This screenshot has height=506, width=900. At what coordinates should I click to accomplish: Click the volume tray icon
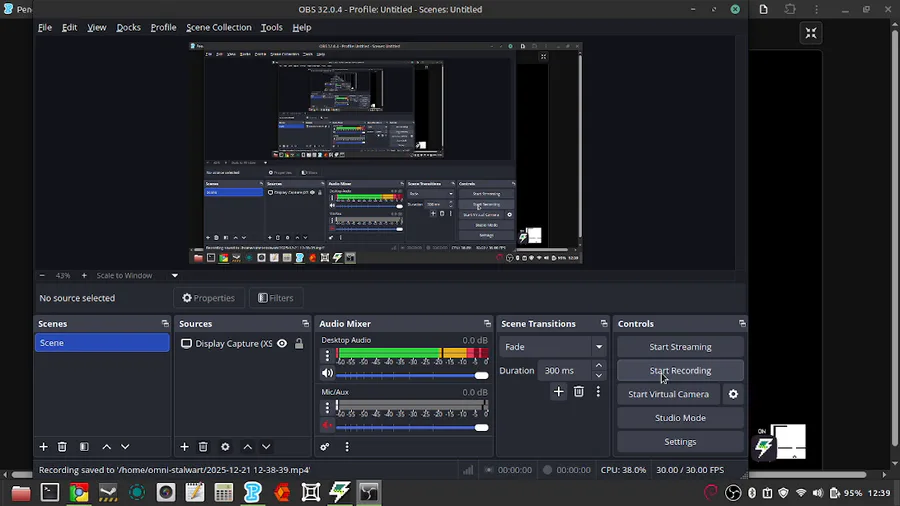click(818, 493)
